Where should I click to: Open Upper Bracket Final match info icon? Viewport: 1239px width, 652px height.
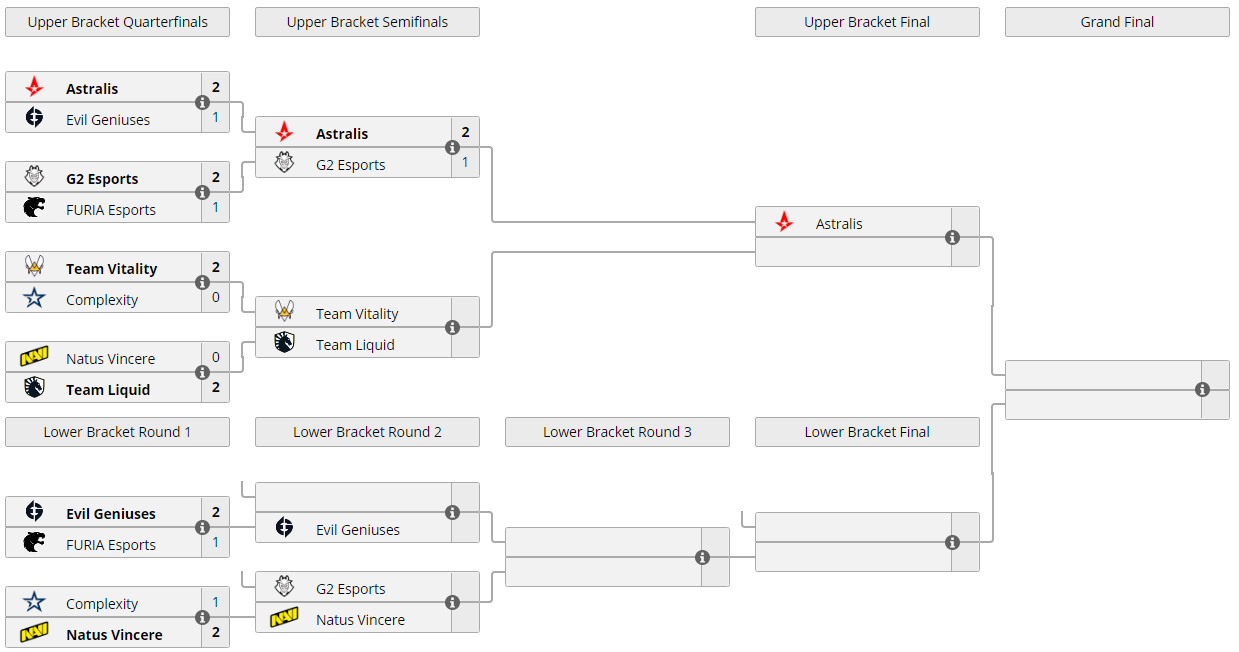952,238
